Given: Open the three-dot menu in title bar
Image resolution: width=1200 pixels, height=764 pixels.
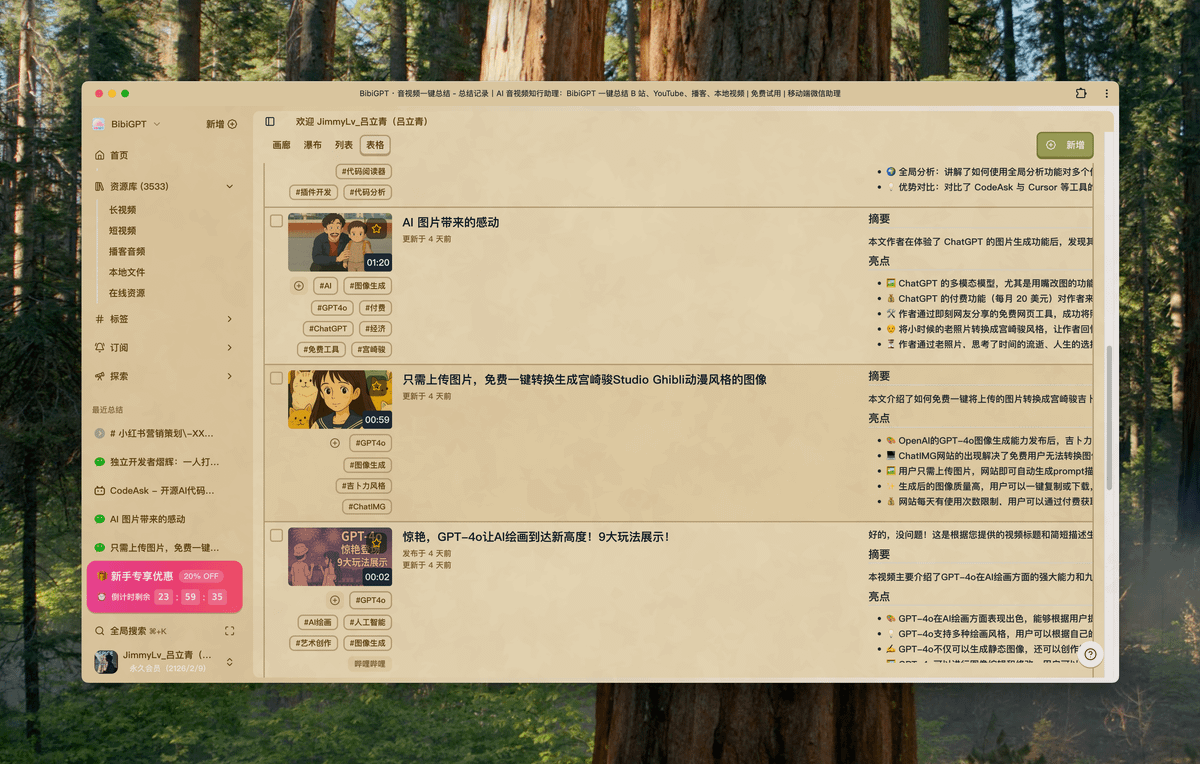Looking at the screenshot, I should pyautogui.click(x=1106, y=93).
